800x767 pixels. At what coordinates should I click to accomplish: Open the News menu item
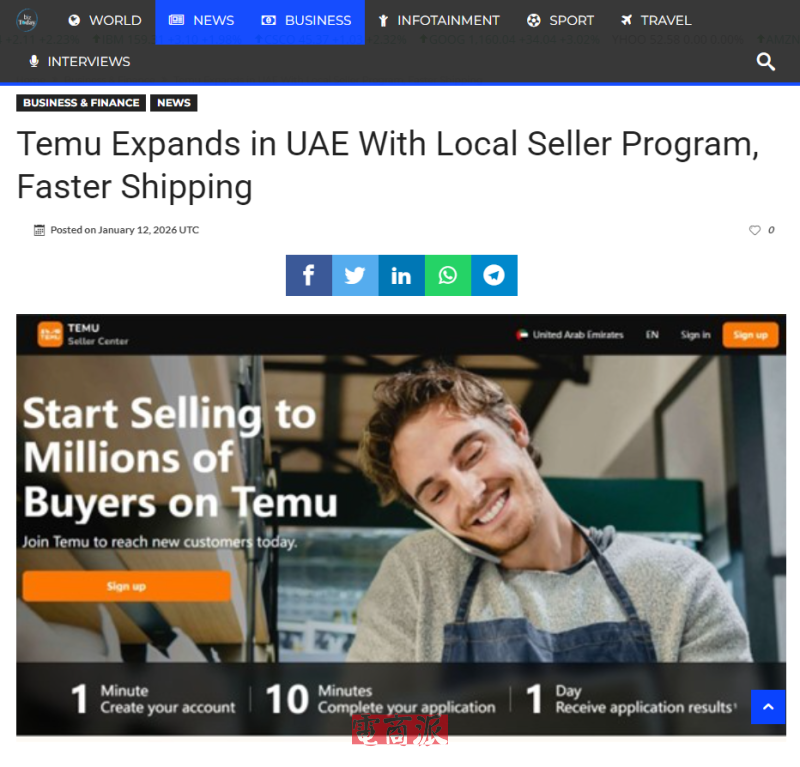(x=202, y=20)
